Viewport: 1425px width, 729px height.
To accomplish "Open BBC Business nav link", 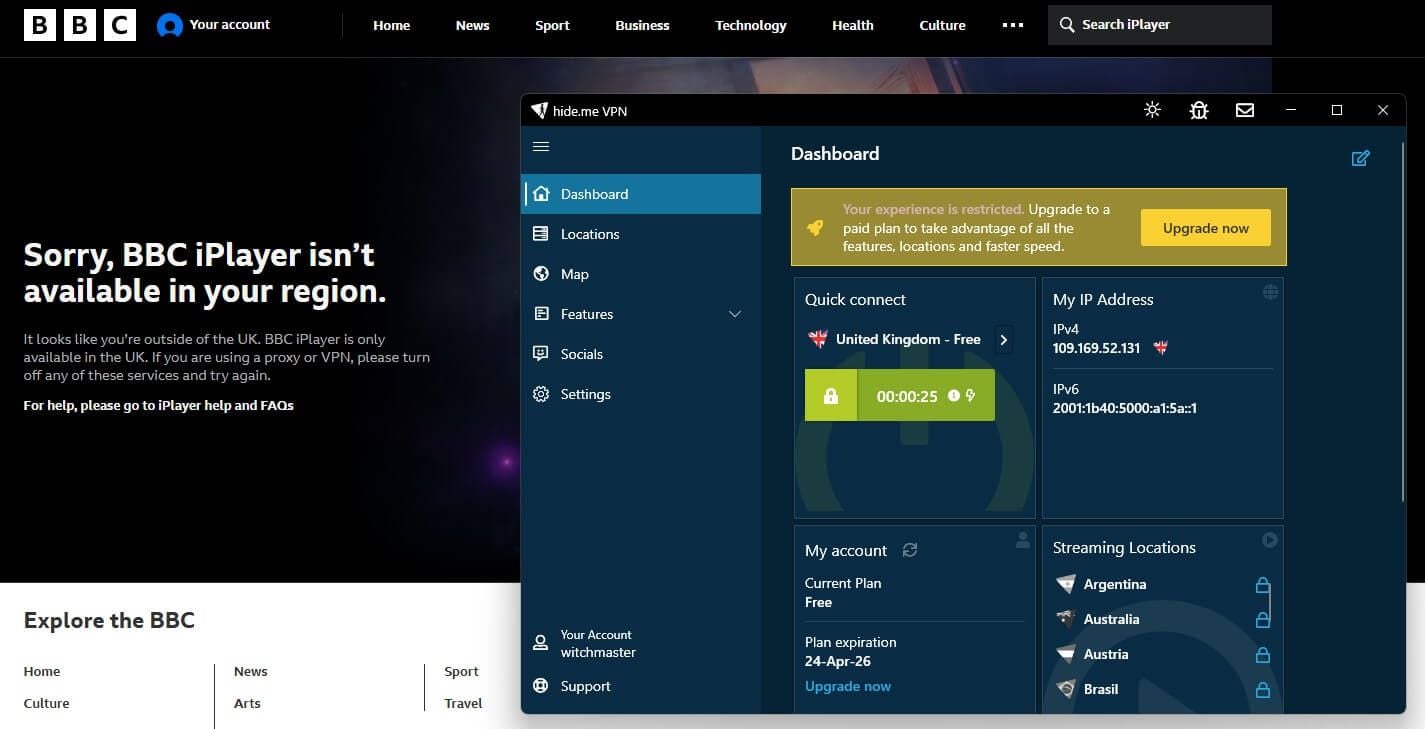I will (x=642, y=25).
